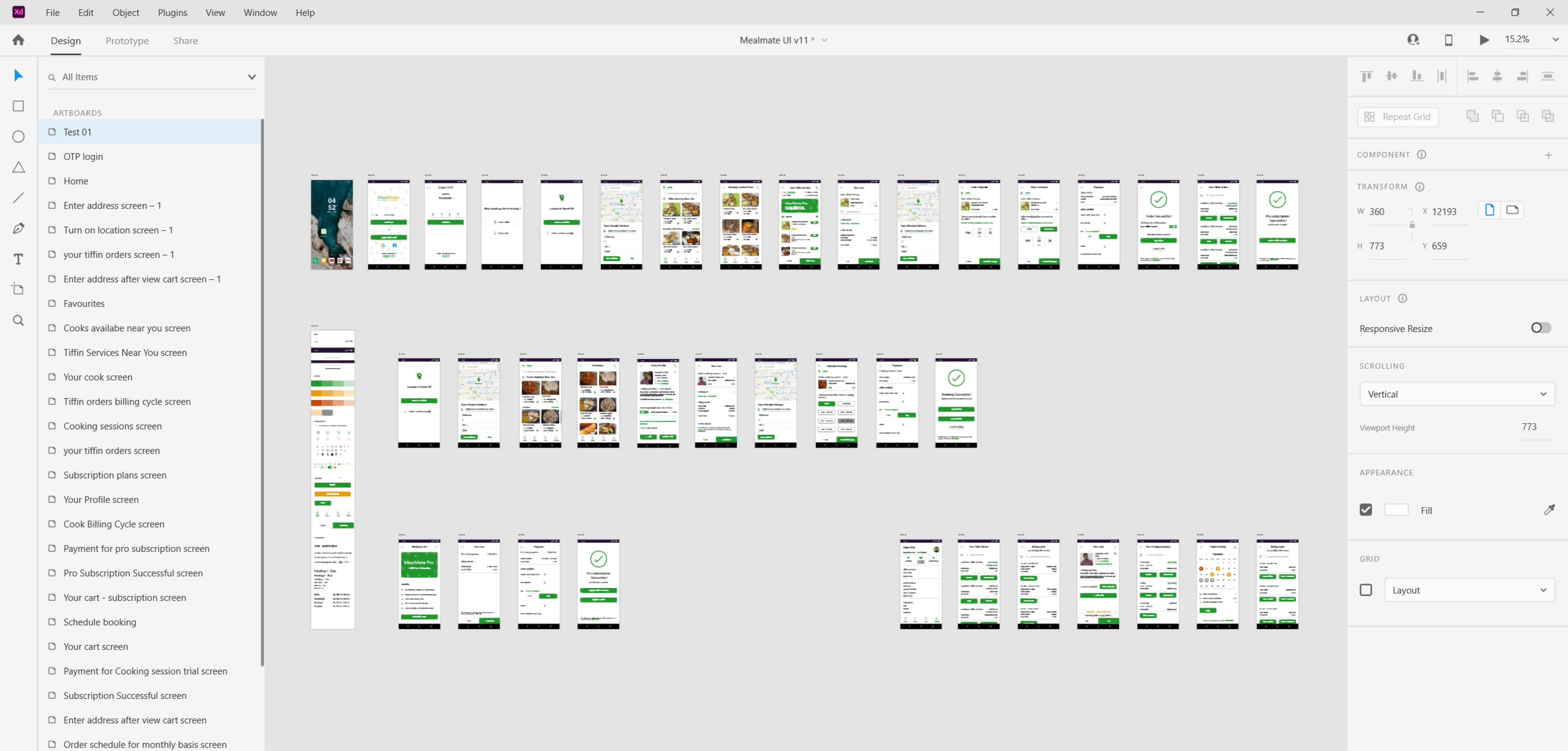The height and width of the screenshot is (751, 1568).
Task: Click the white Fill color swatch
Action: 1396,510
